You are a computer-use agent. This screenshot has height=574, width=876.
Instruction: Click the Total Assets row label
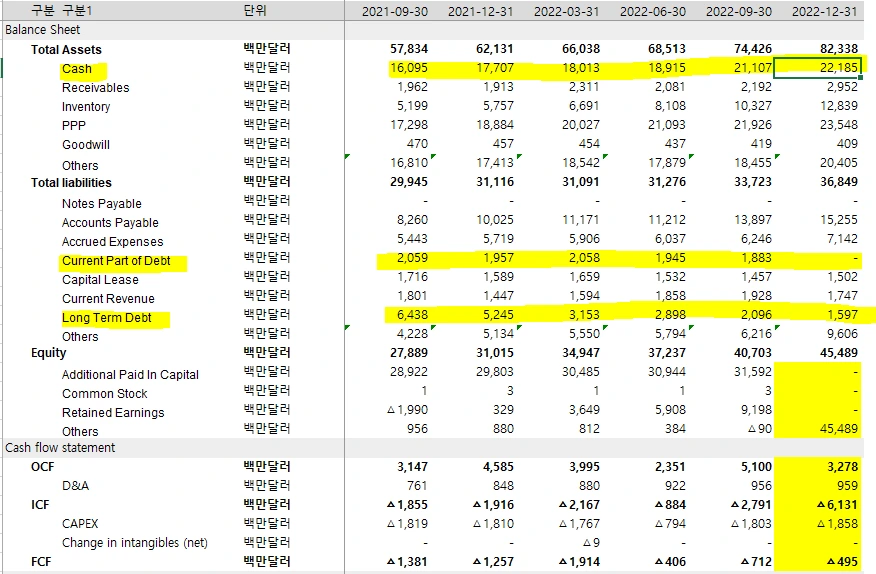tap(66, 50)
